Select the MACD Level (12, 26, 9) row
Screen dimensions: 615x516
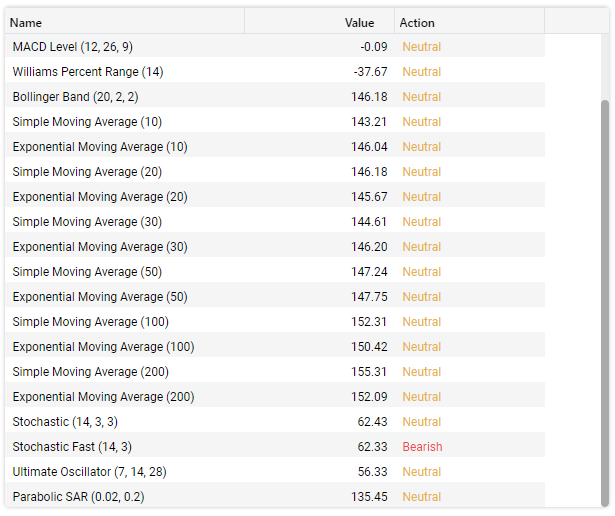pos(275,47)
